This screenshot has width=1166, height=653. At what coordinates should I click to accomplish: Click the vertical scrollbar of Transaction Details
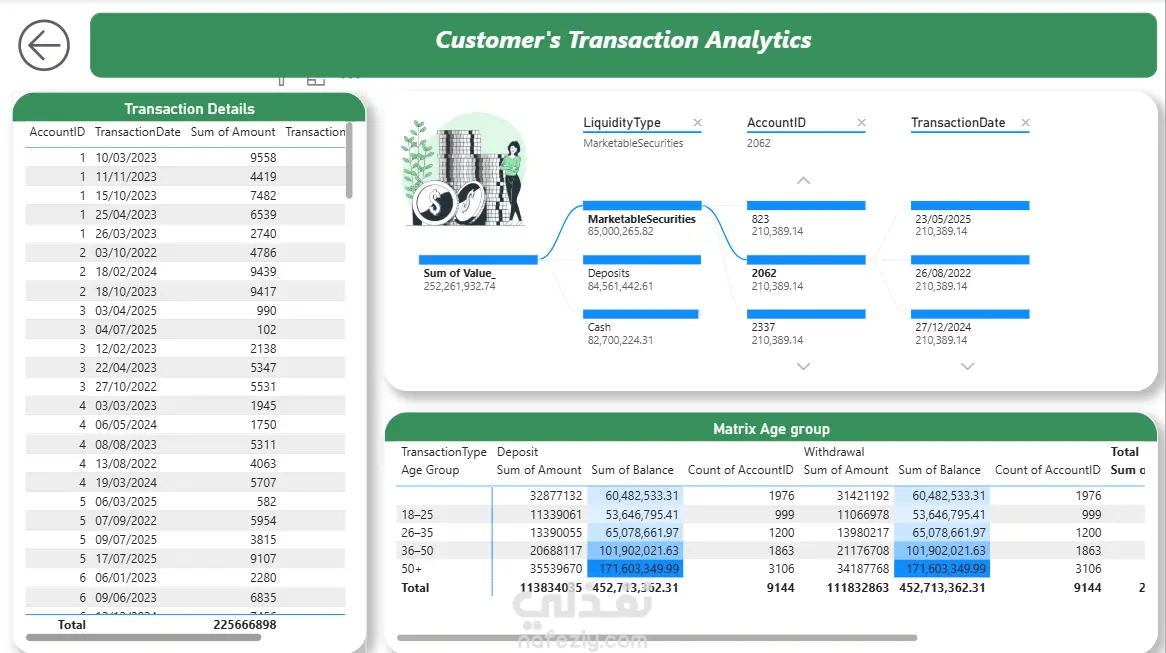pos(349,161)
